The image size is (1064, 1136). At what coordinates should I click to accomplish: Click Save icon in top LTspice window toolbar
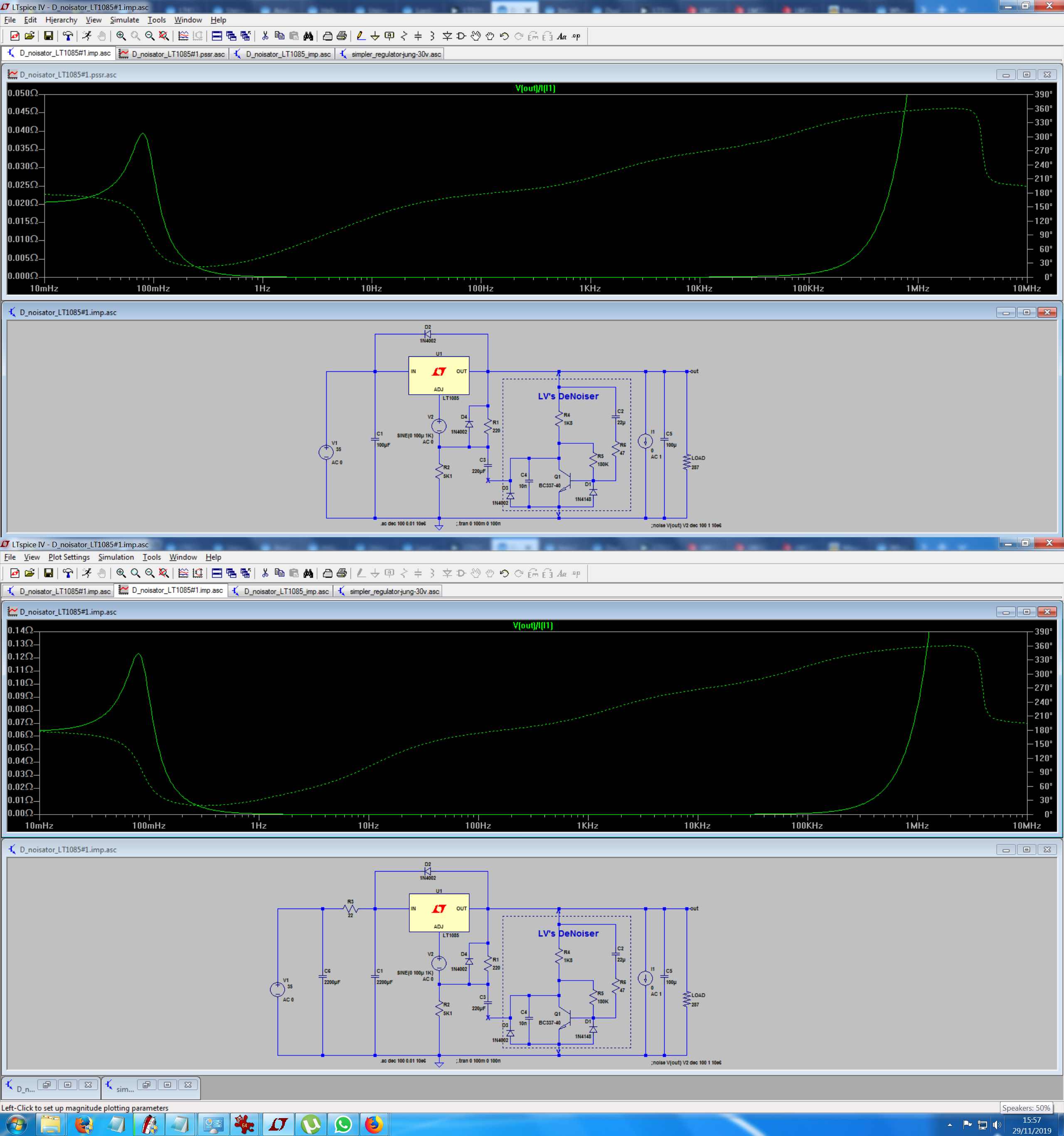tap(49, 36)
